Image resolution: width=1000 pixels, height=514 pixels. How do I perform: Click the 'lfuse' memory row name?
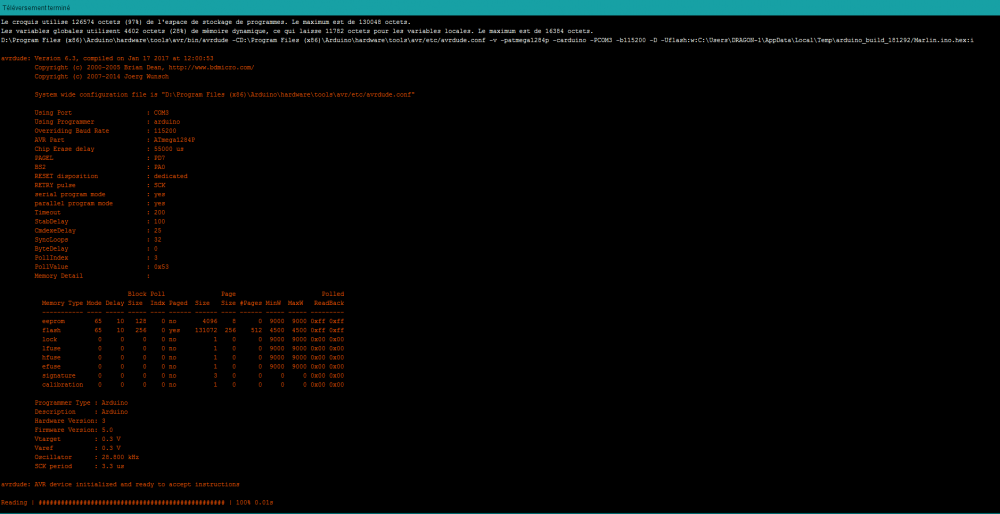coord(51,348)
